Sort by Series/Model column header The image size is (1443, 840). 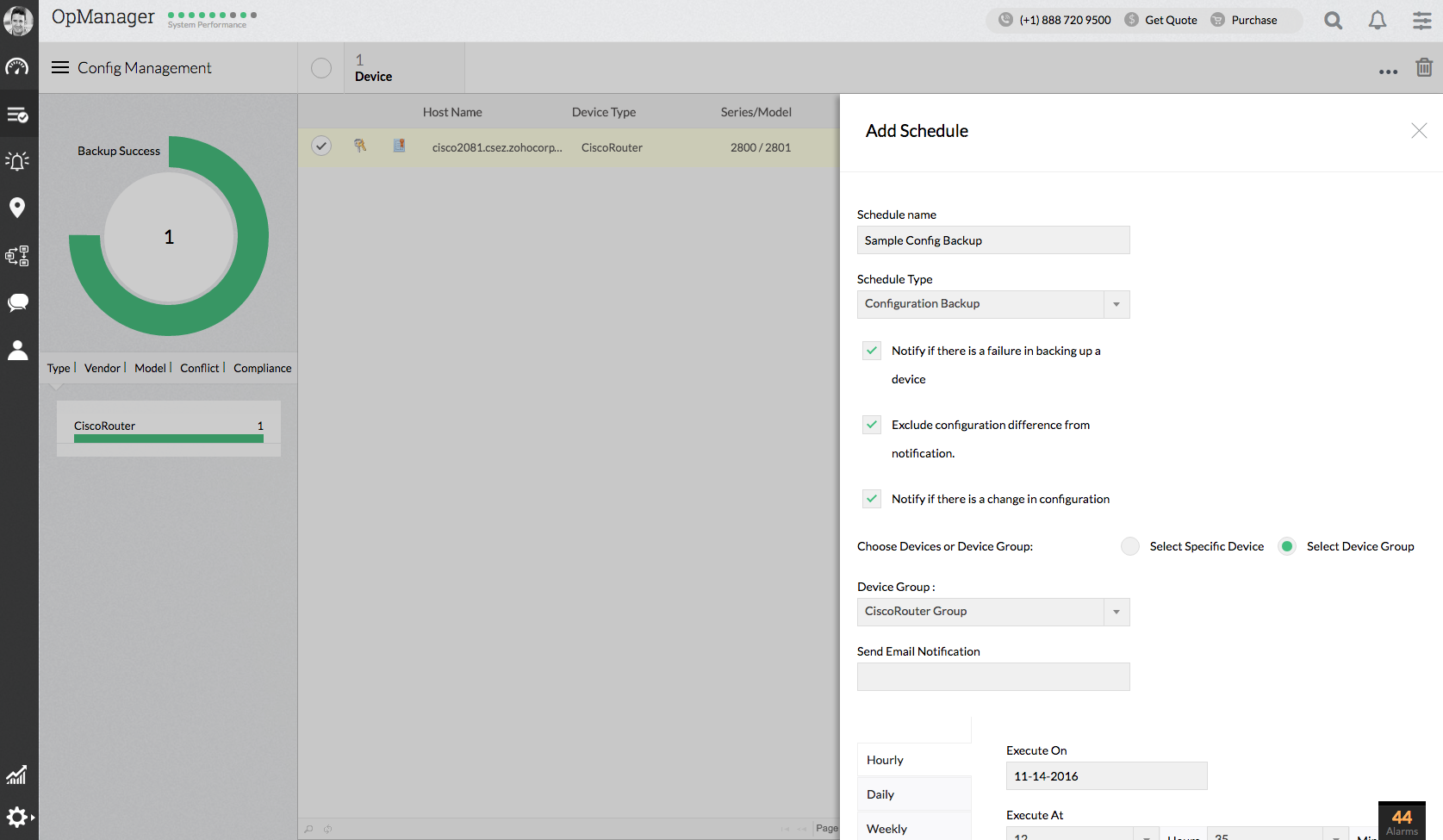coord(756,112)
